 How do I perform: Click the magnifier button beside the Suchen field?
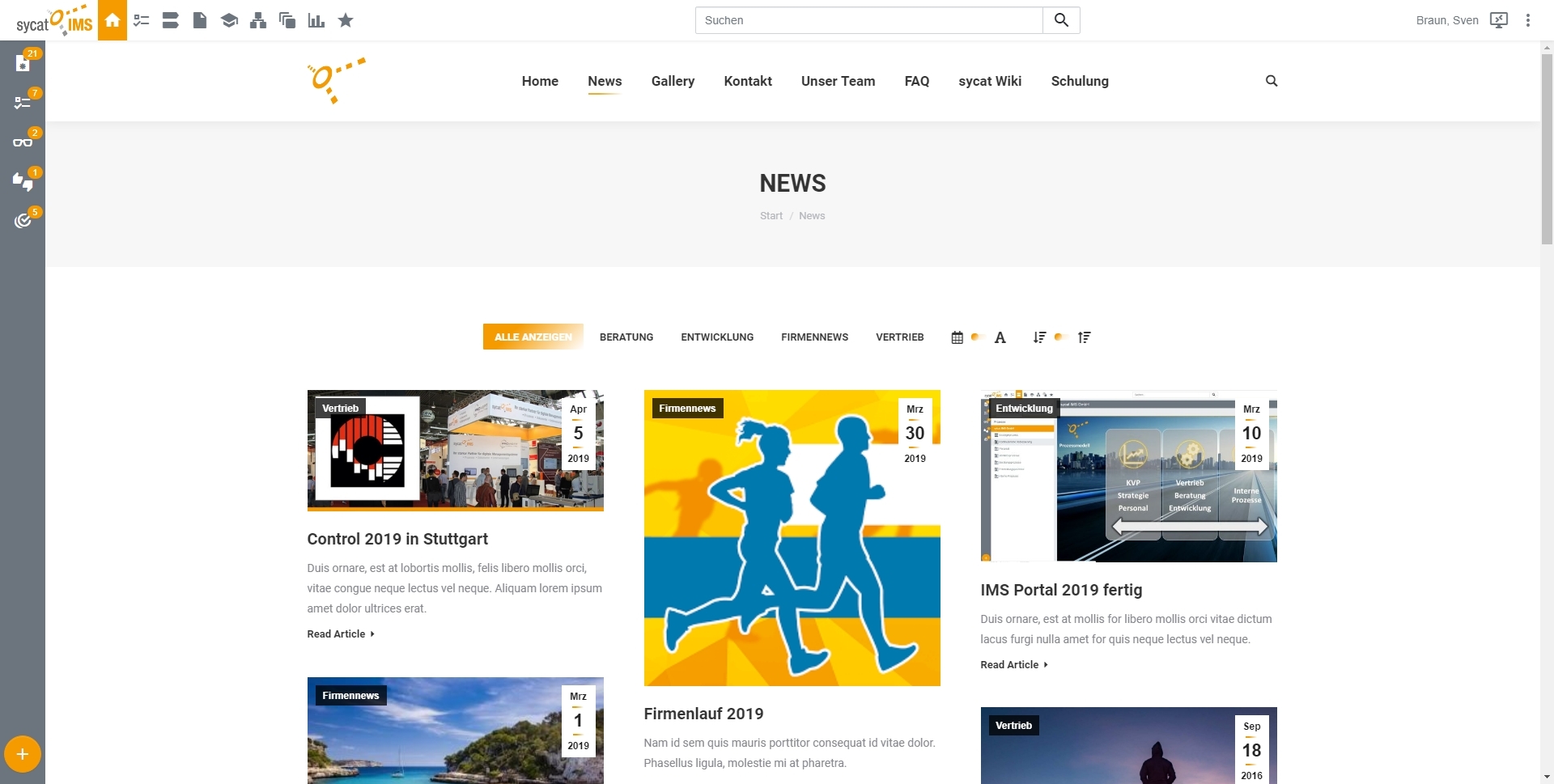pos(1061,20)
